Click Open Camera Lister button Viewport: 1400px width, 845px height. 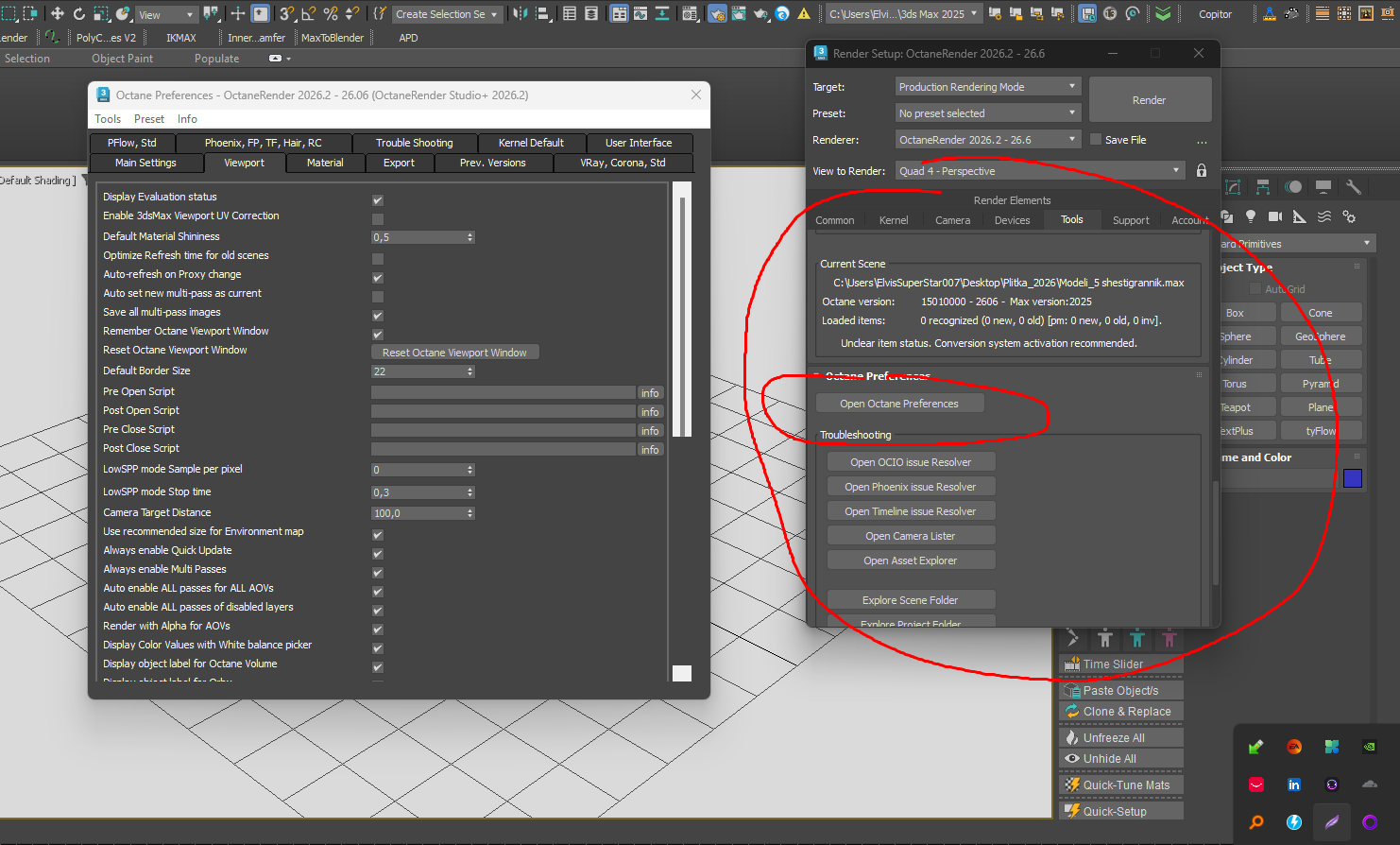911,536
